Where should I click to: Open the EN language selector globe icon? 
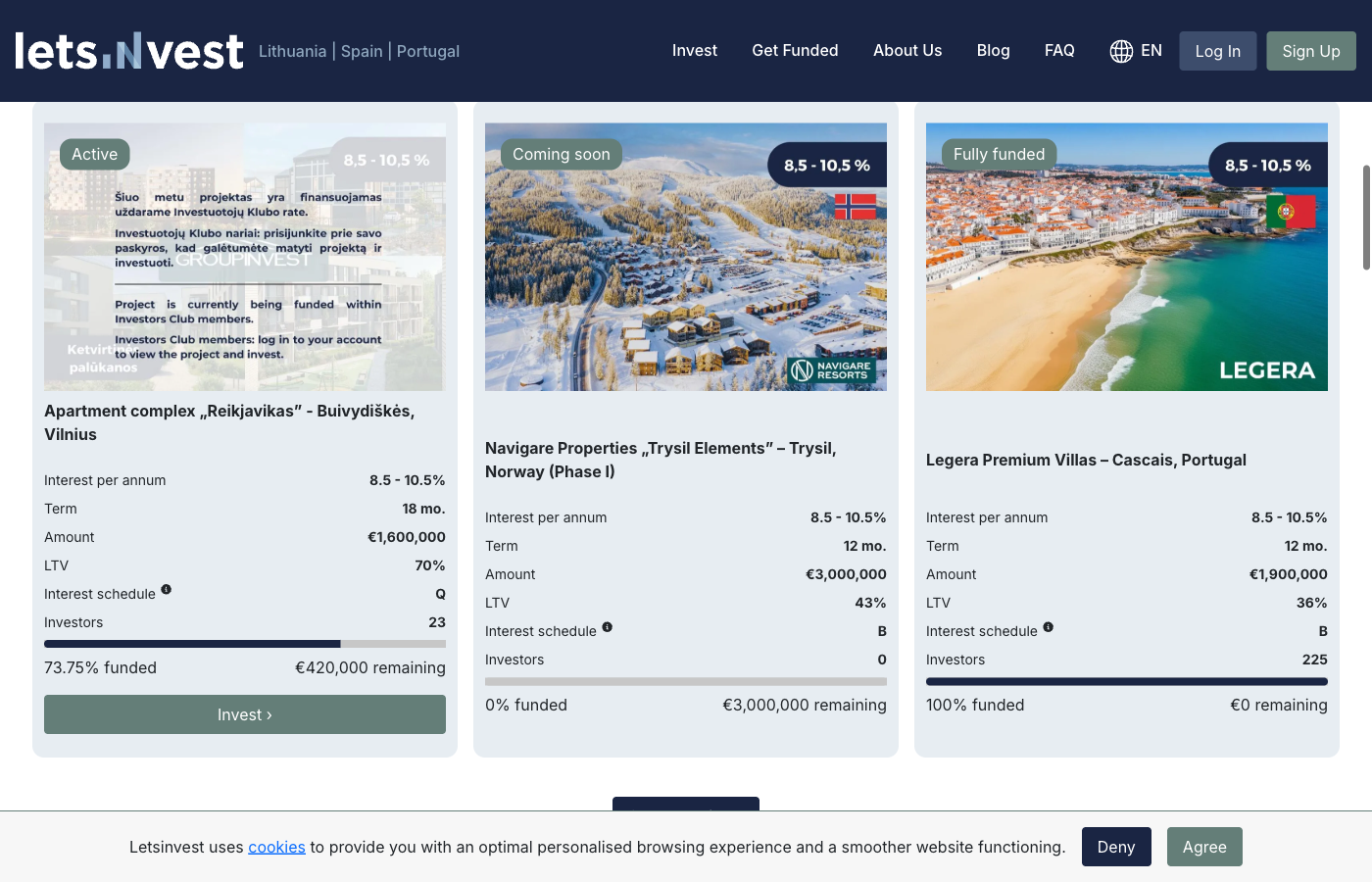pos(1122,50)
